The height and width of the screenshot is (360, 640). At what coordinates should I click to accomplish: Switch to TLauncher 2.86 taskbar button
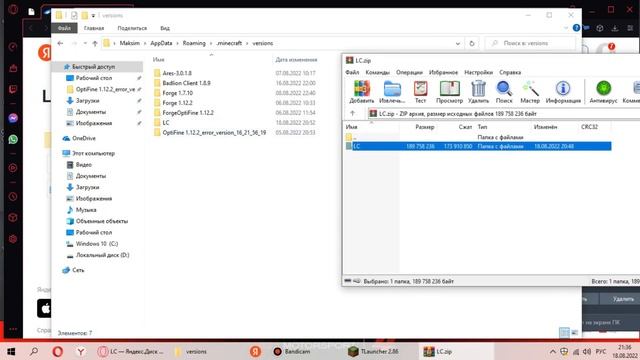[374, 351]
